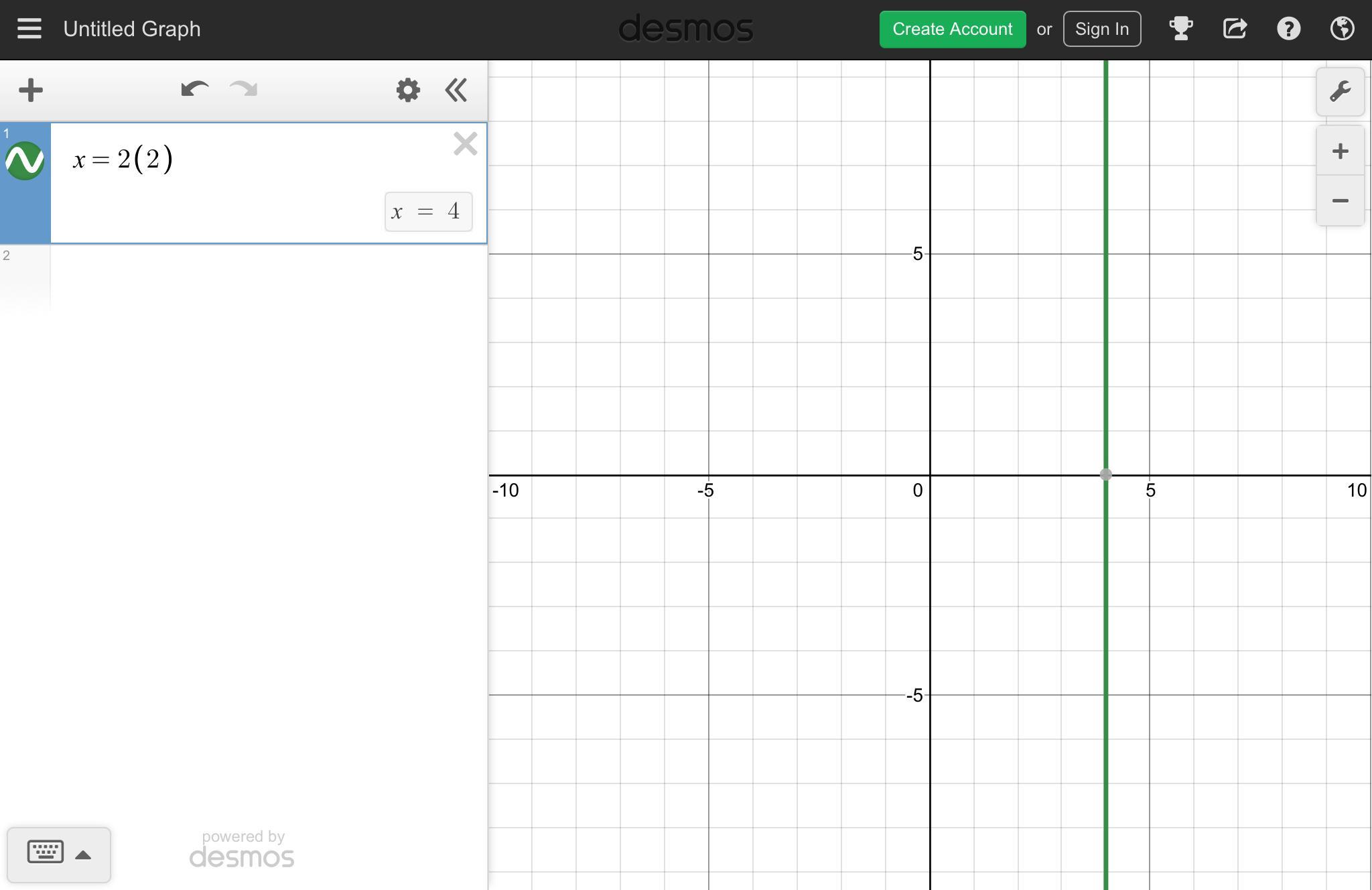Toggle visibility of expression 1 graph

tap(25, 161)
